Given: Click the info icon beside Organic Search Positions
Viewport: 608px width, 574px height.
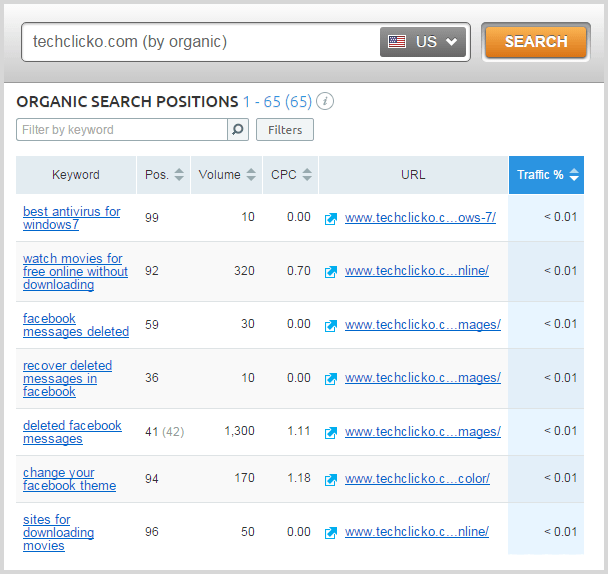Looking at the screenshot, I should (325, 102).
